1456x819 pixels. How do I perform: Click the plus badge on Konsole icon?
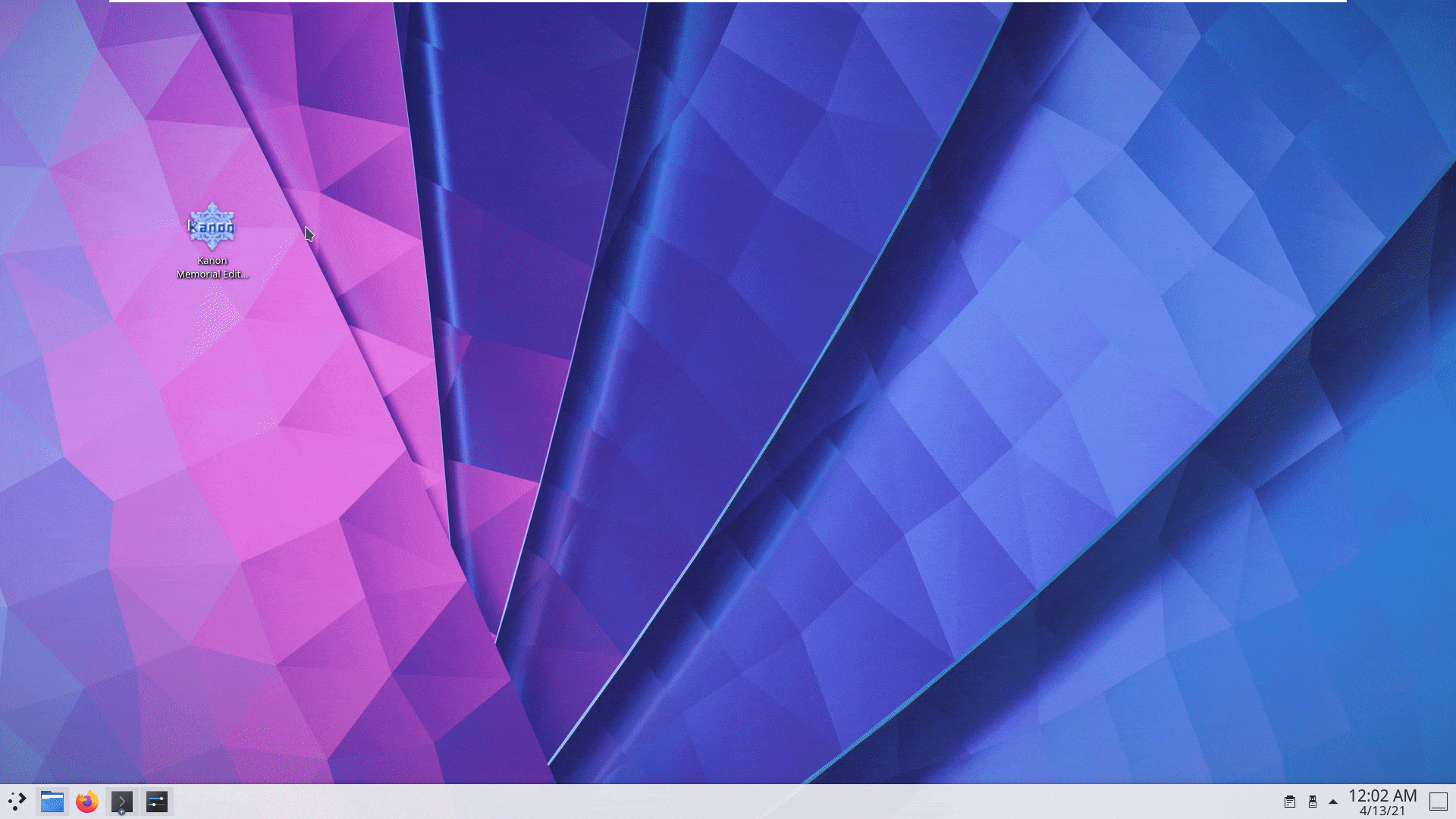122,812
